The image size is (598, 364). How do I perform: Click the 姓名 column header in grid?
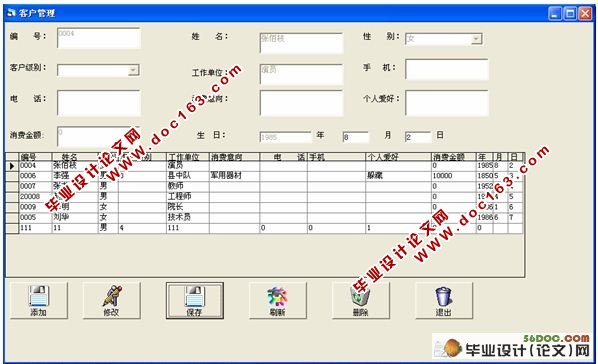coord(75,157)
